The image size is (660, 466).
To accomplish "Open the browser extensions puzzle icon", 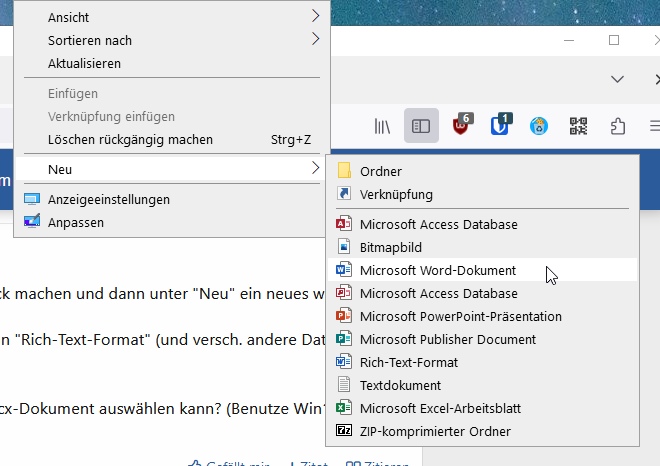I will tap(617, 126).
